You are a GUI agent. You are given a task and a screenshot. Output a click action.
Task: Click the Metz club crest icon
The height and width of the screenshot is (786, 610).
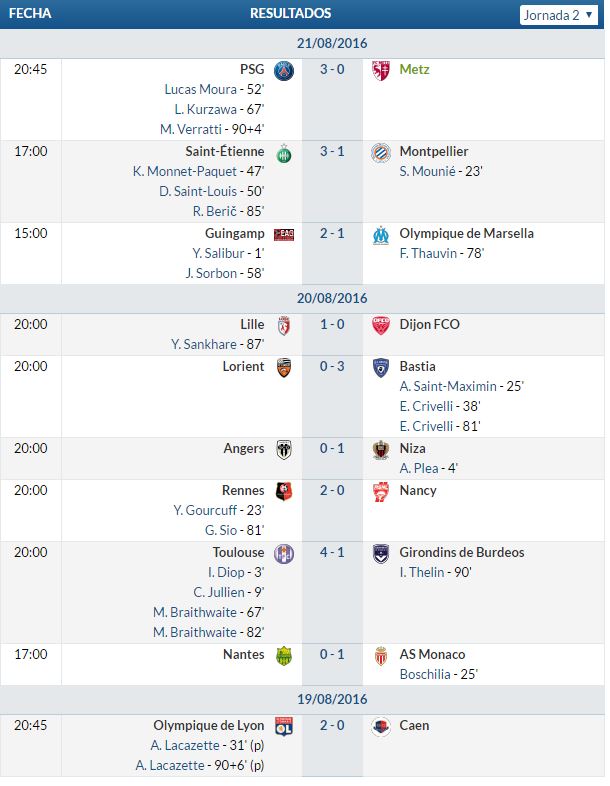(380, 71)
